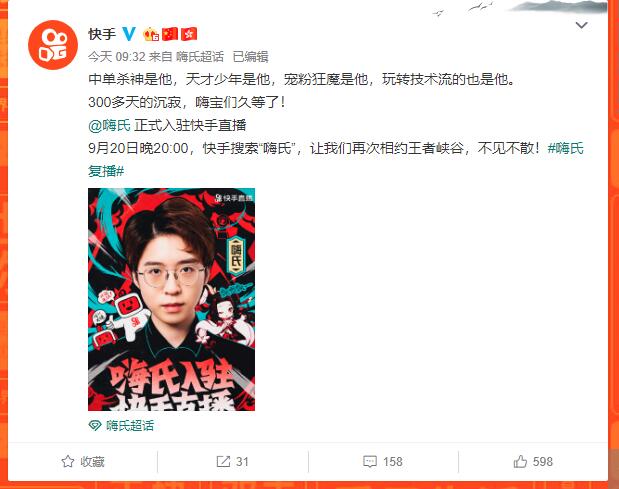Enlarge the 嗨氏入驻 poster image
Image resolution: width=619 pixels, height=489 pixels.
[x=171, y=300]
